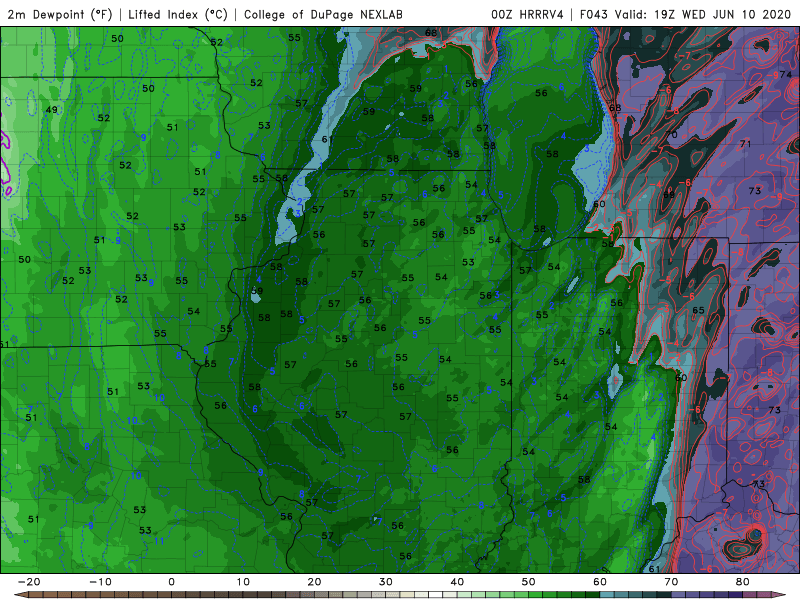800x600 pixels.
Task: Click the blue lifted index value 11
Action: [x=159, y=541]
